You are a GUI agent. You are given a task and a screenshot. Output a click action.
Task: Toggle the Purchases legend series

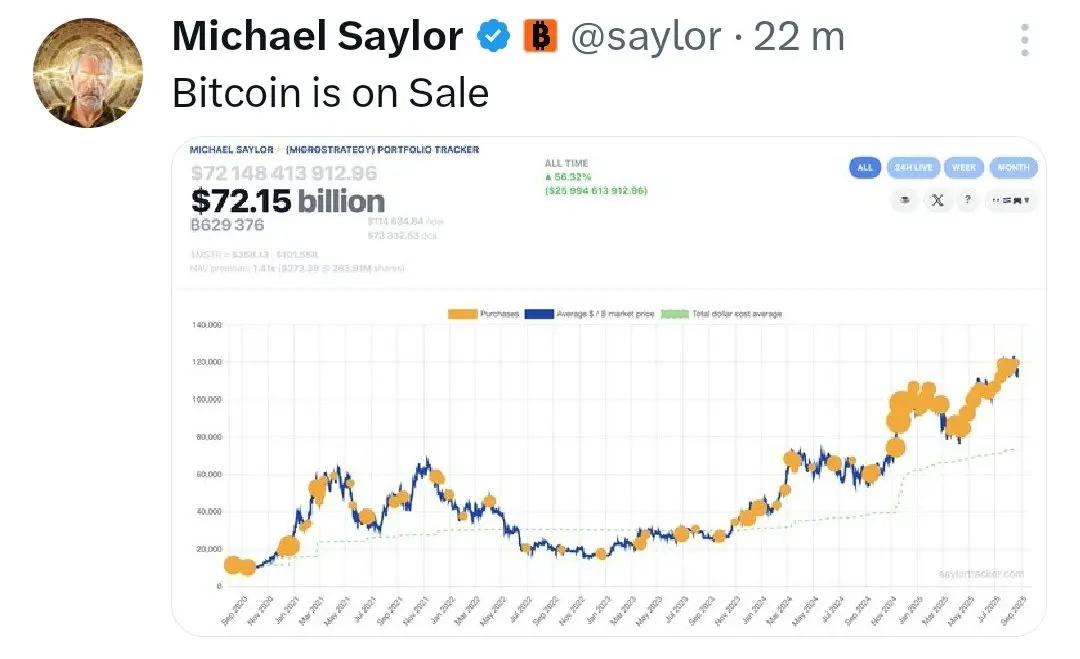(484, 314)
